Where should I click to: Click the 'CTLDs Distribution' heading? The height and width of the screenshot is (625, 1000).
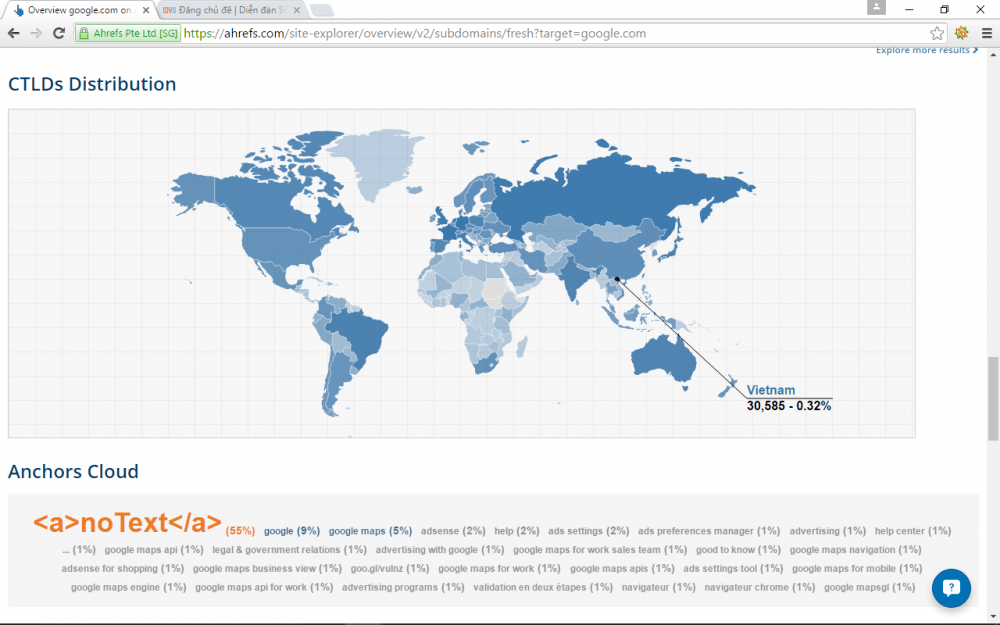click(x=92, y=84)
